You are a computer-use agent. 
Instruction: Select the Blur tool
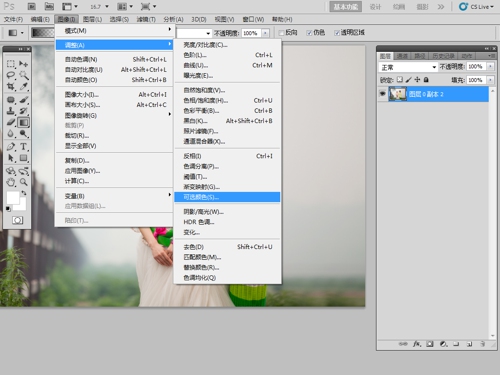click(x=11, y=134)
